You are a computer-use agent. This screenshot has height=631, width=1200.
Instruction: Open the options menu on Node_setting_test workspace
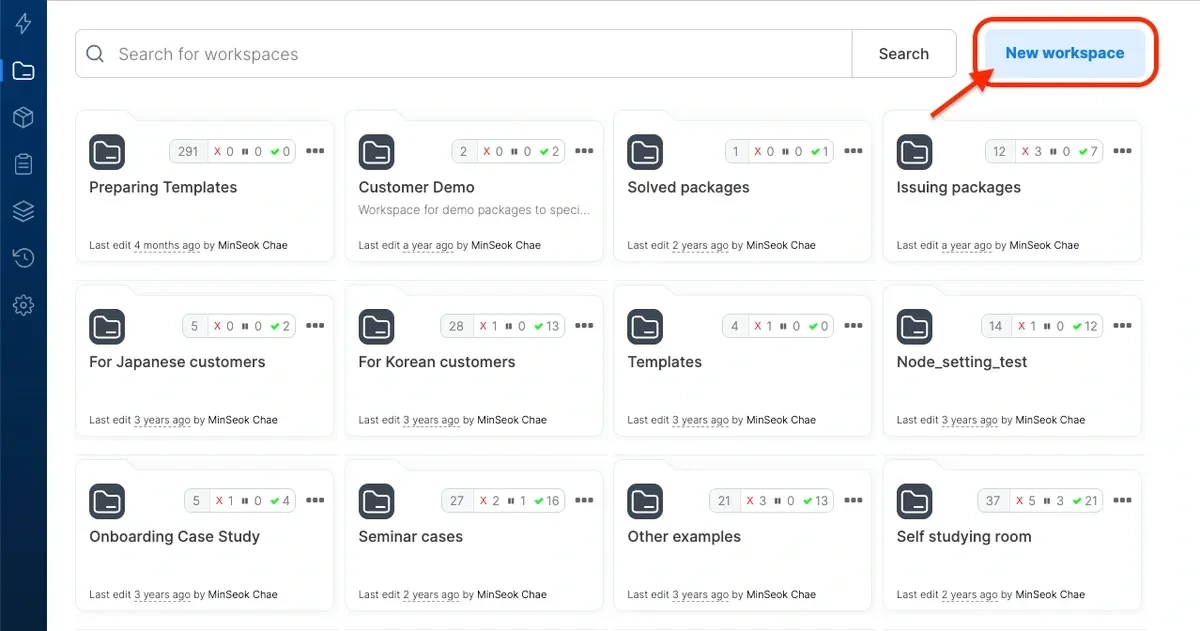pyautogui.click(x=1122, y=325)
